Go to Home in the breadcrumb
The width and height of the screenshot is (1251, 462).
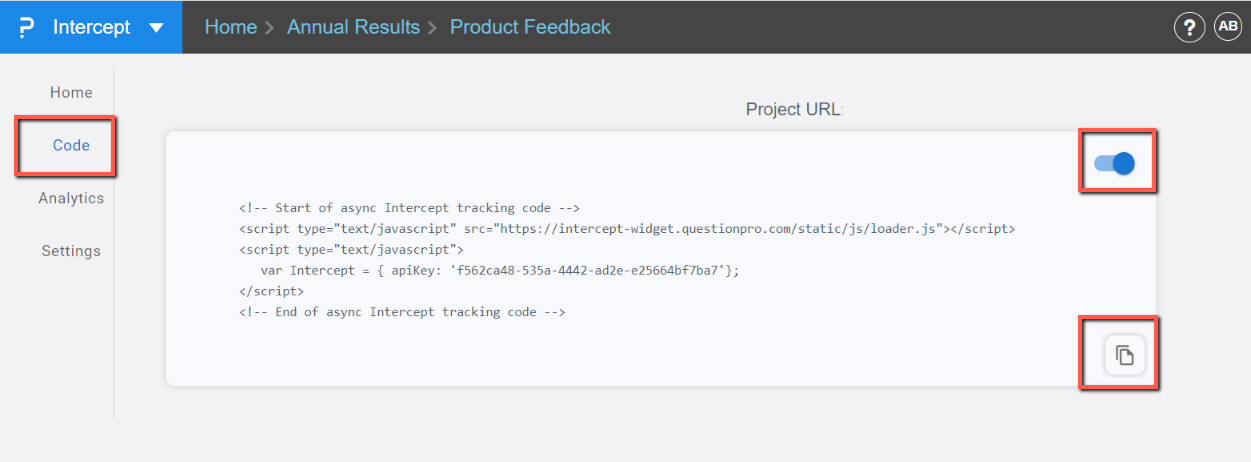point(230,27)
